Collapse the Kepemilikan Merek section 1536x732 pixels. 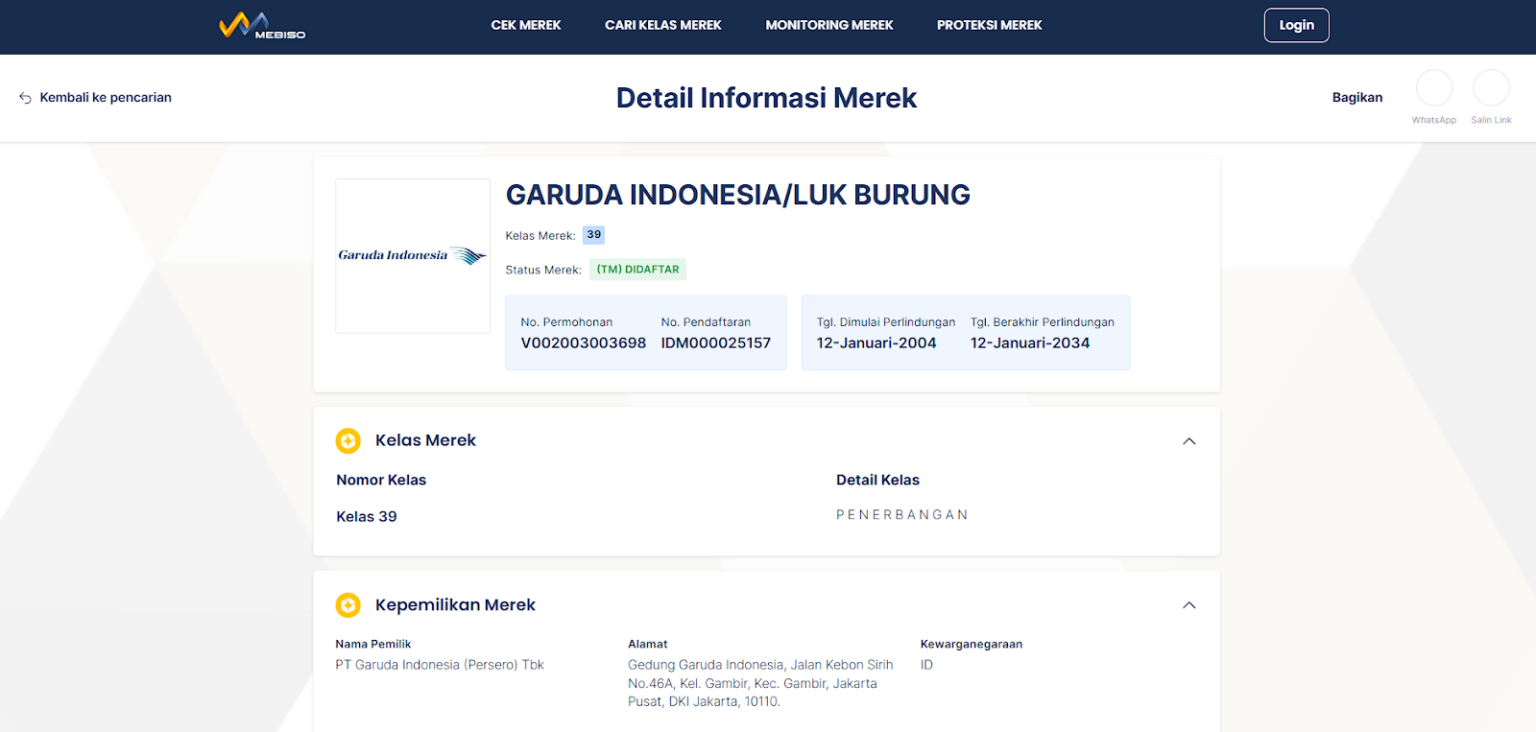point(1189,605)
